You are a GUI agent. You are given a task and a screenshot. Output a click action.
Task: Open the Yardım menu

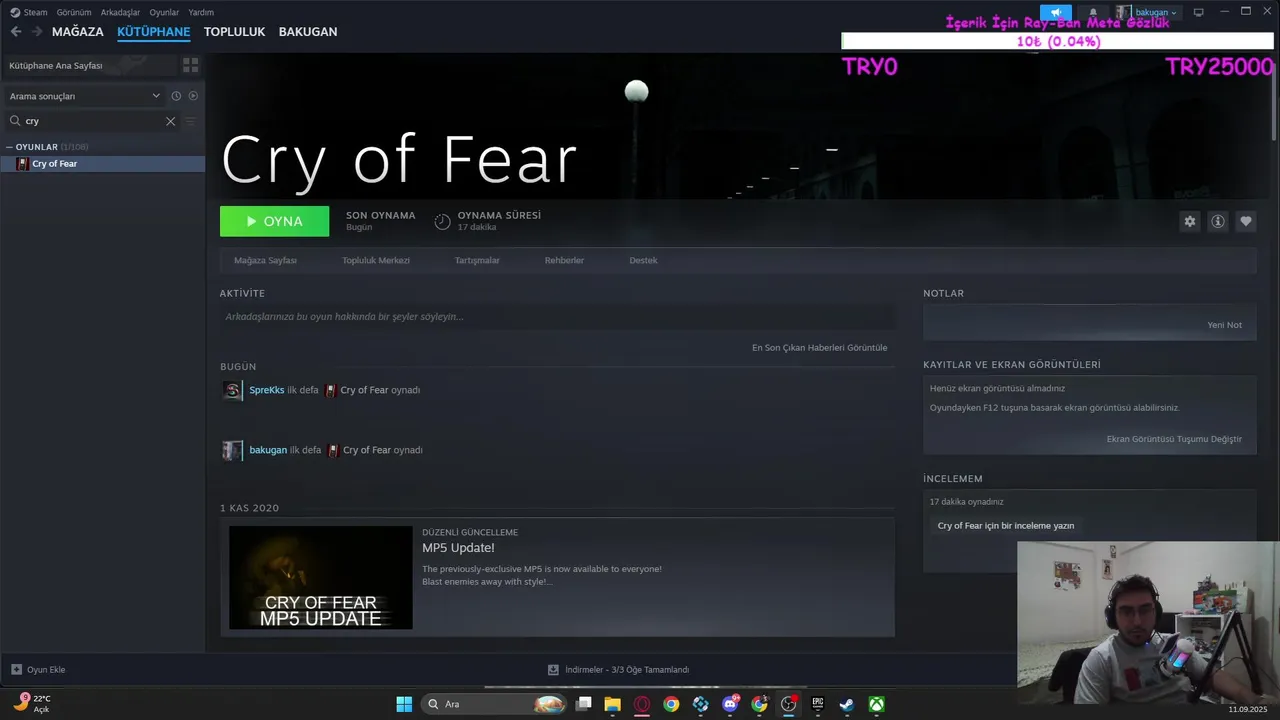click(201, 12)
